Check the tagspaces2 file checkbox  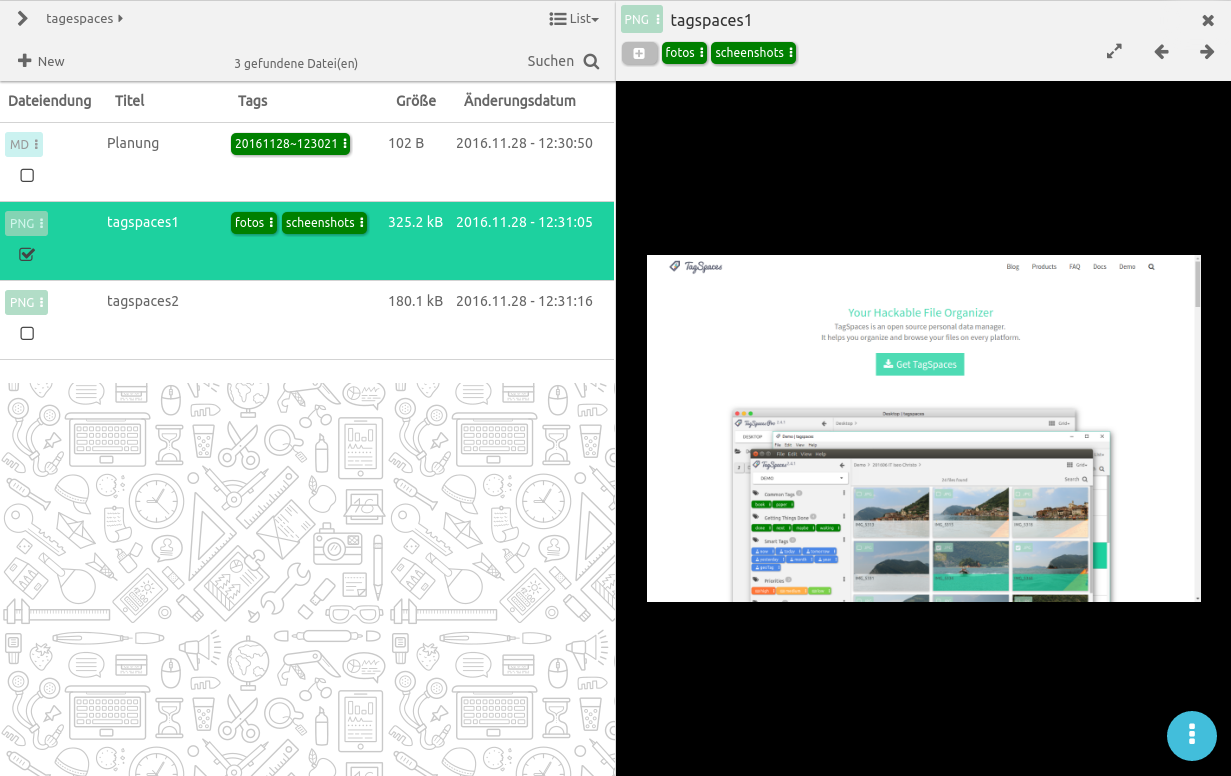(27, 334)
